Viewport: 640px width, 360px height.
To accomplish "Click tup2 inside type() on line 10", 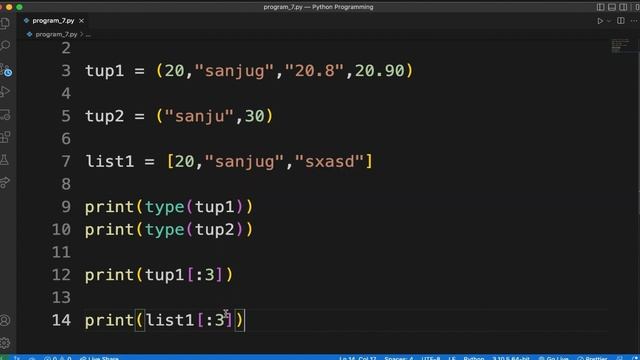I will (x=214, y=229).
